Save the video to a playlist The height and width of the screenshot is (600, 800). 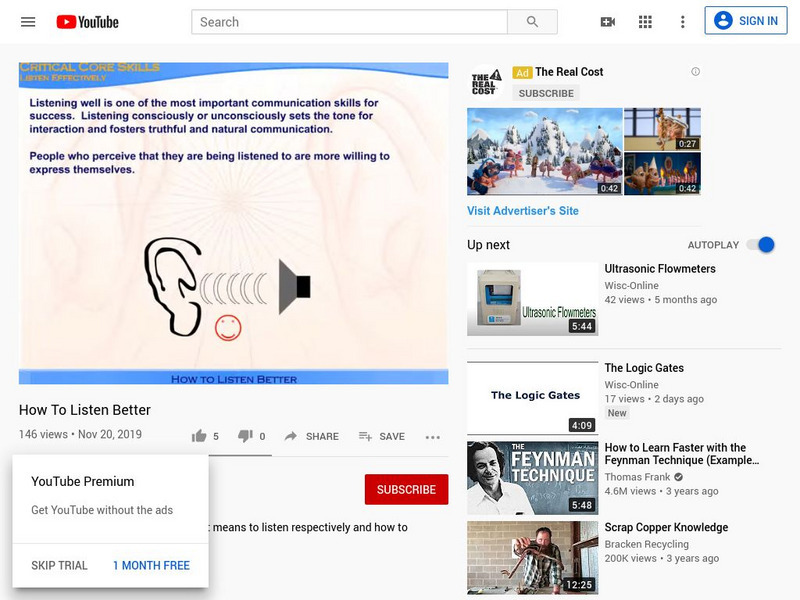tap(381, 436)
